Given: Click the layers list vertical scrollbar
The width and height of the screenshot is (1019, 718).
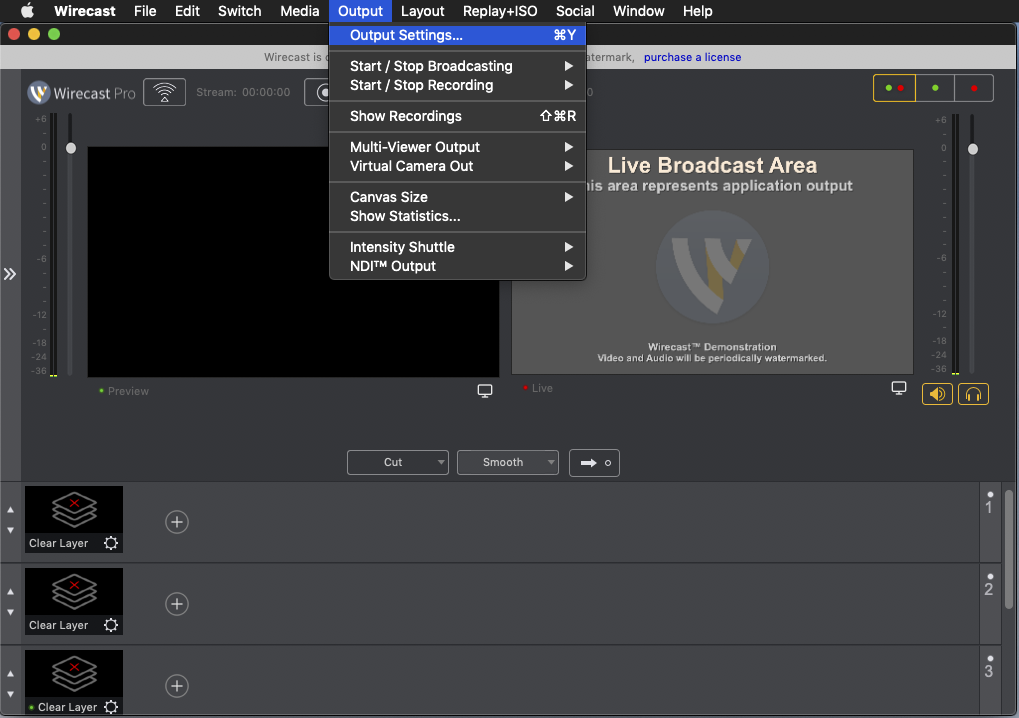Looking at the screenshot, I should [x=1009, y=549].
